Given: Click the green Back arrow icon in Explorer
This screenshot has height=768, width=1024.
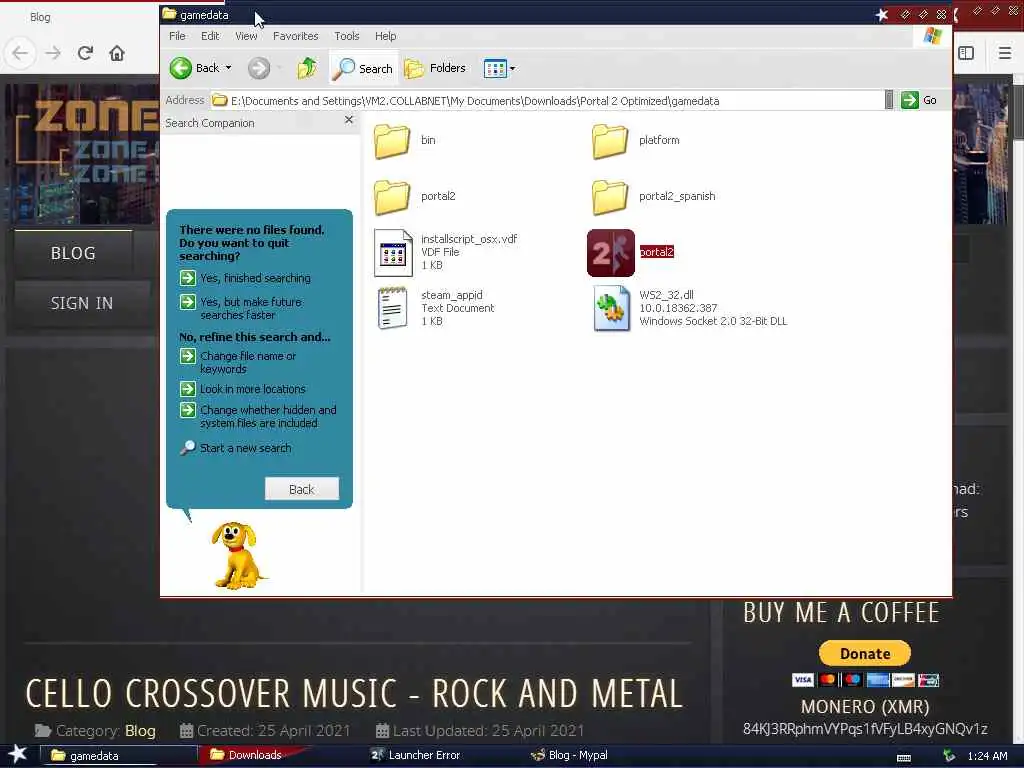Looking at the screenshot, I should 180,68.
